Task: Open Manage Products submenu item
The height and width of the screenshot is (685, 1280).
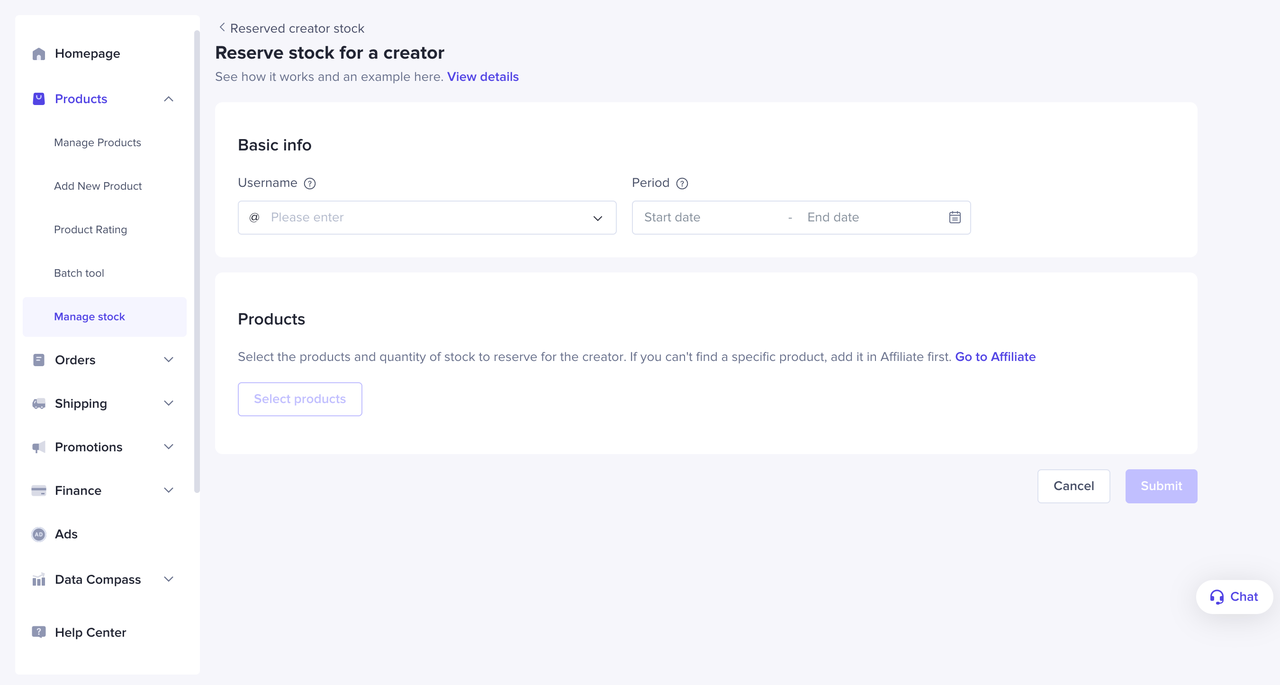Action: 97,143
